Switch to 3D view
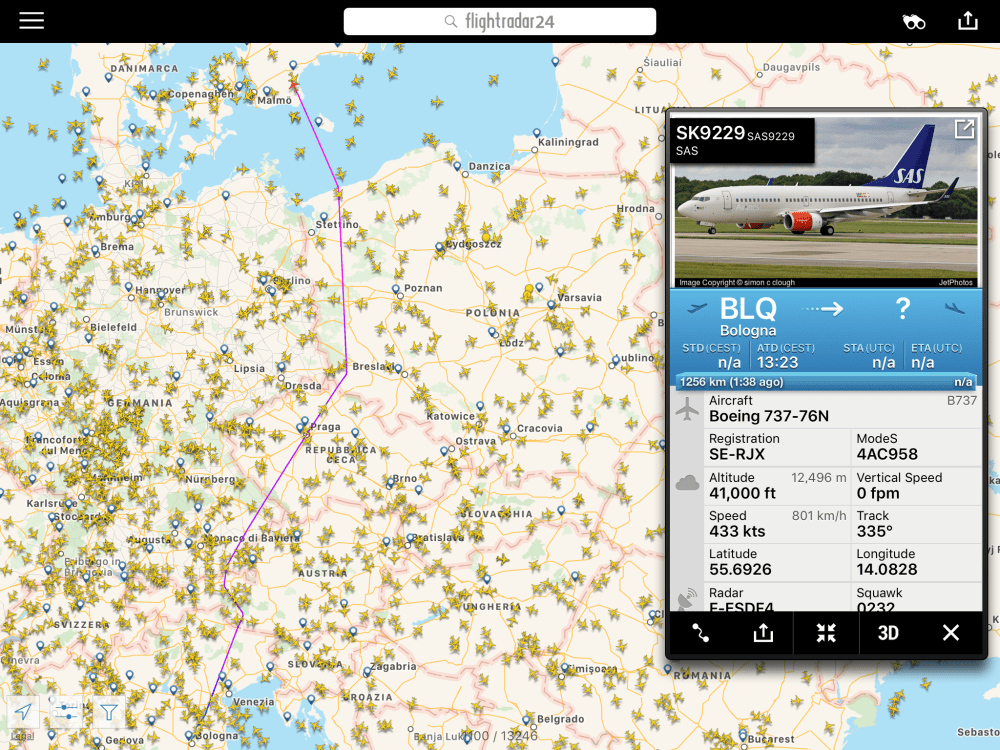Viewport: 1000px width, 750px height. click(x=888, y=633)
